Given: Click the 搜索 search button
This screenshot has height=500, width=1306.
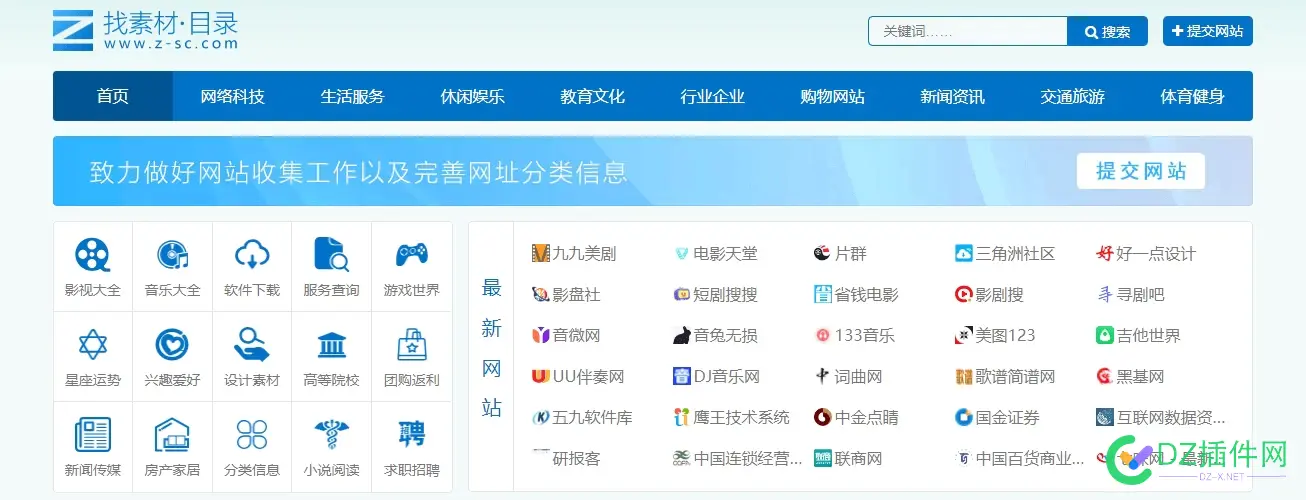Looking at the screenshot, I should point(1108,32).
